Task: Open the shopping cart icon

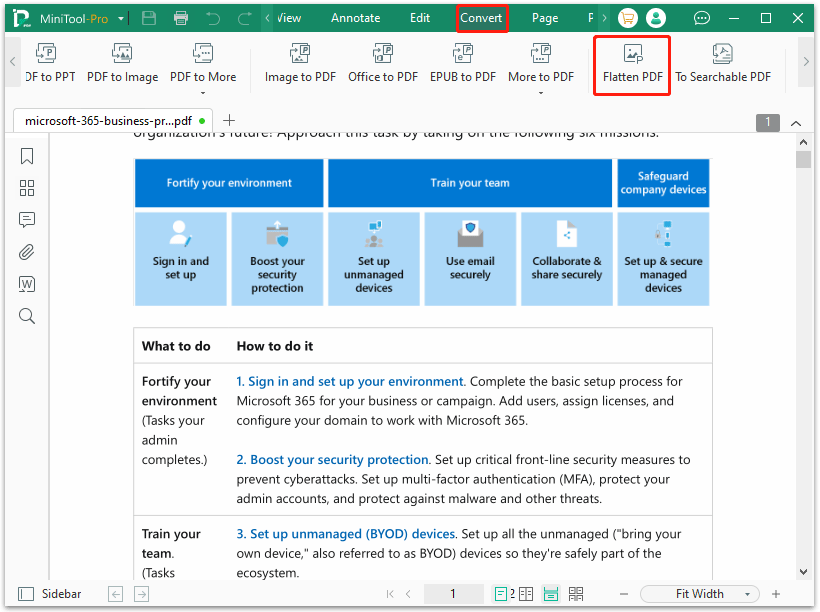Action: [x=627, y=18]
